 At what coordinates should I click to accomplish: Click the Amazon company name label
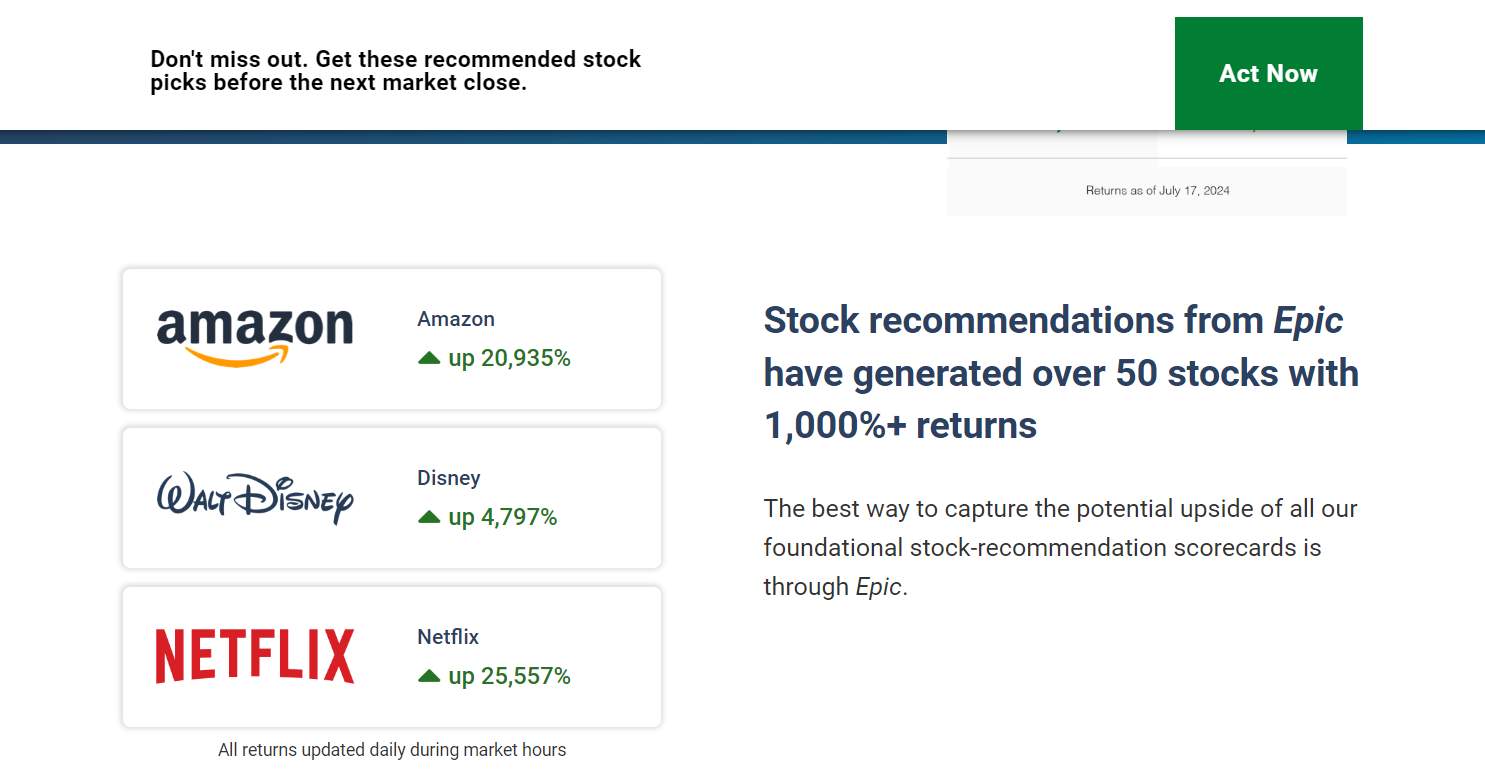(x=456, y=319)
